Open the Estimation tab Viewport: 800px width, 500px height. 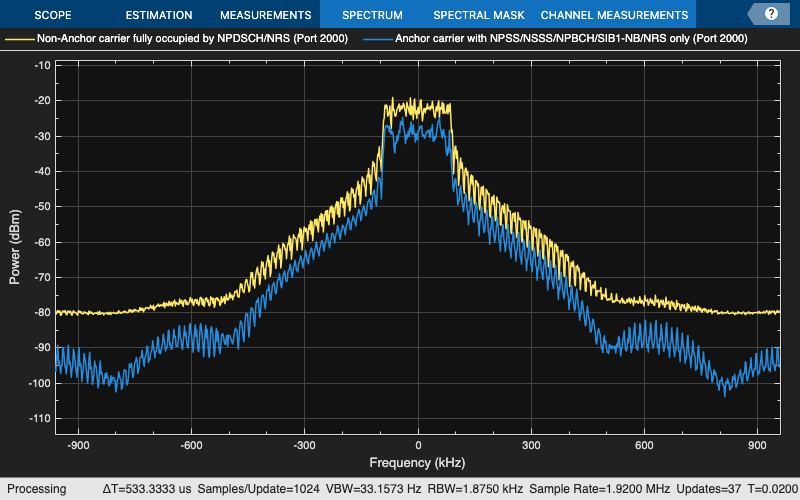click(x=159, y=15)
